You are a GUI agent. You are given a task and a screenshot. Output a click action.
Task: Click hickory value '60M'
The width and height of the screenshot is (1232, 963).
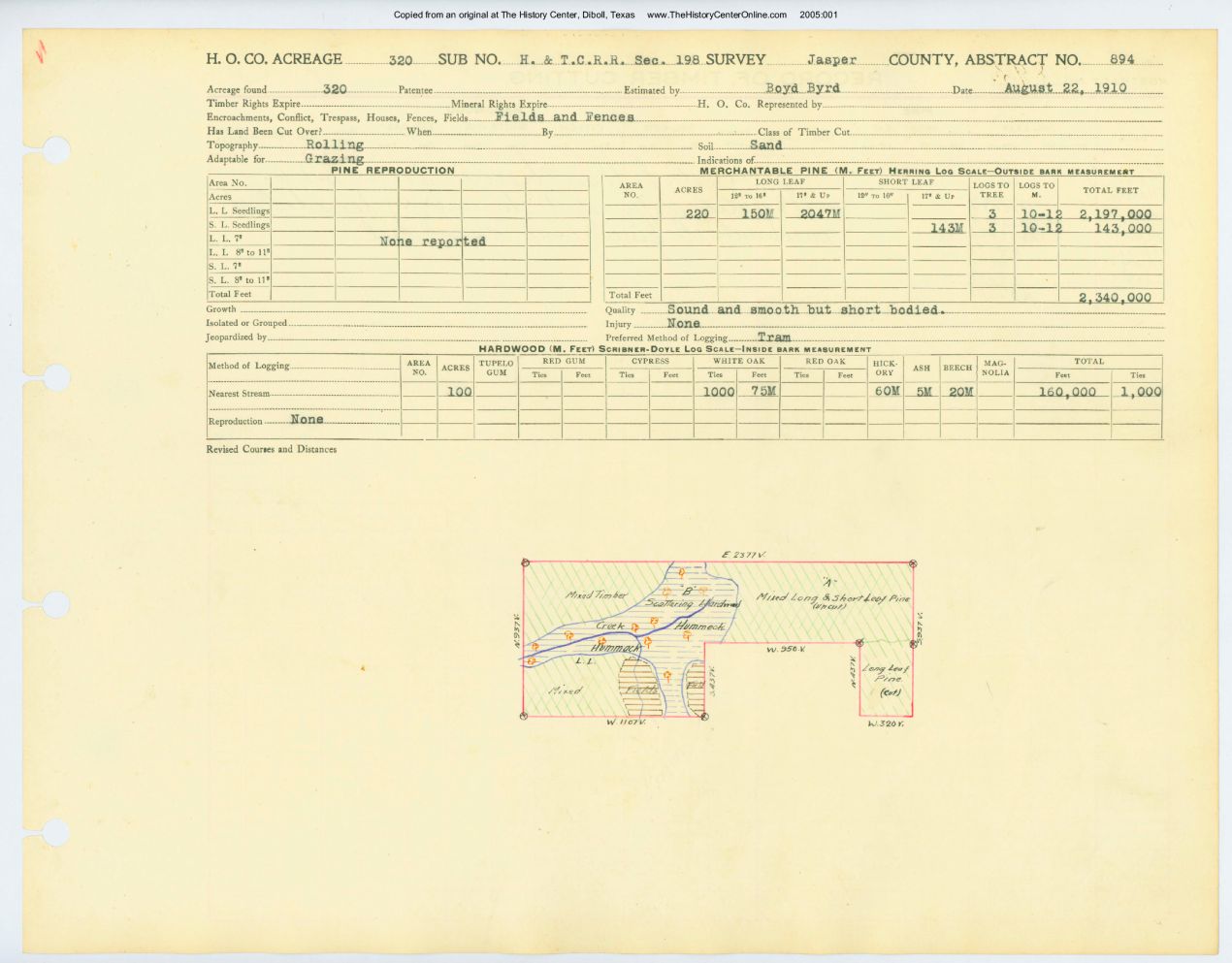point(888,392)
